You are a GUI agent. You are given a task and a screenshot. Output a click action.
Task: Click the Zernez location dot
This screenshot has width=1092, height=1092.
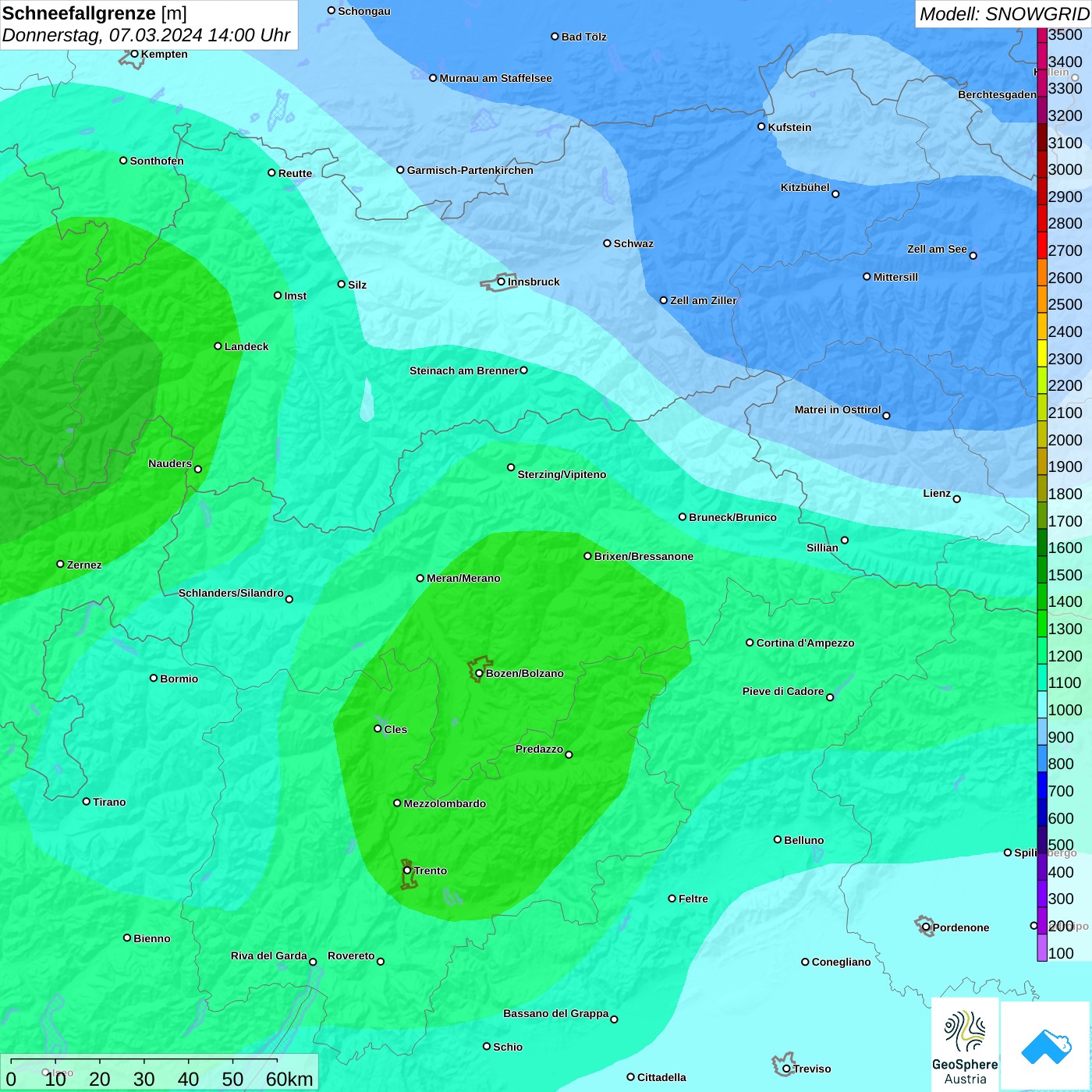pos(60,564)
